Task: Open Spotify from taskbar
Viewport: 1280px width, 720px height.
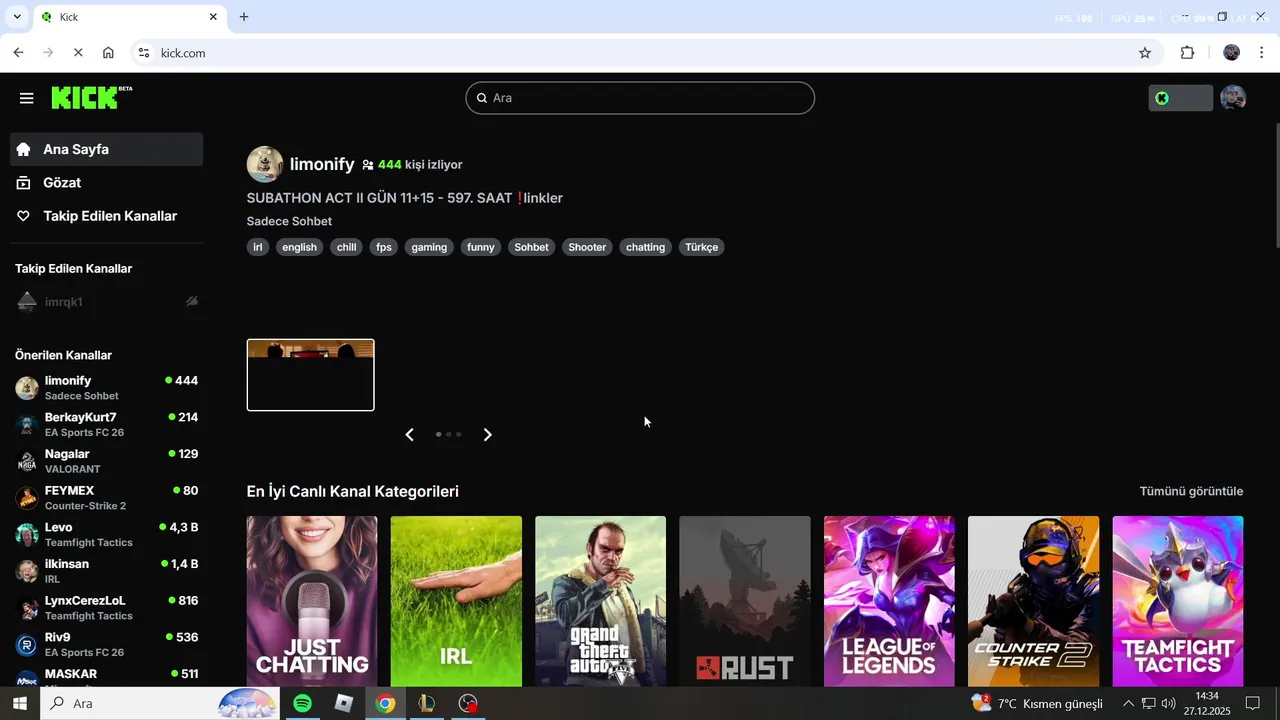Action: pyautogui.click(x=302, y=704)
